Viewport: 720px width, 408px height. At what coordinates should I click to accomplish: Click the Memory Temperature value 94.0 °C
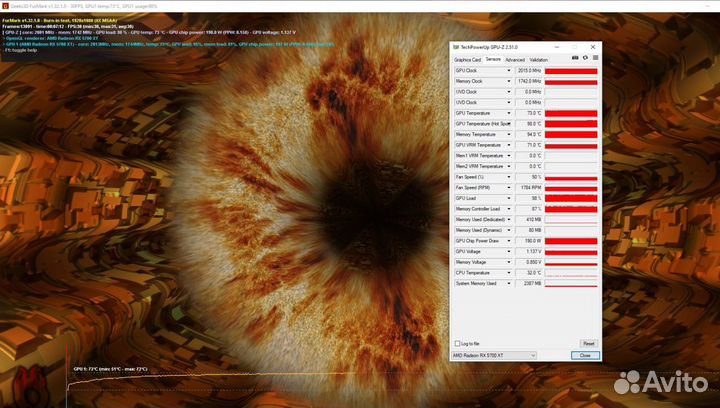click(529, 134)
